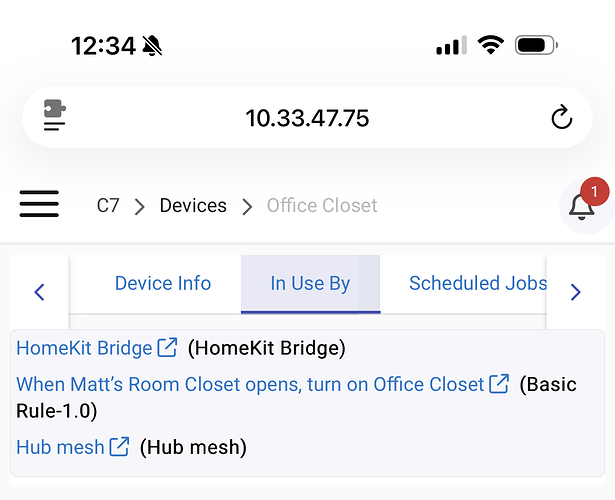Tap the silent mode bell icon
Viewport: 615px width, 500px height.
click(152, 45)
